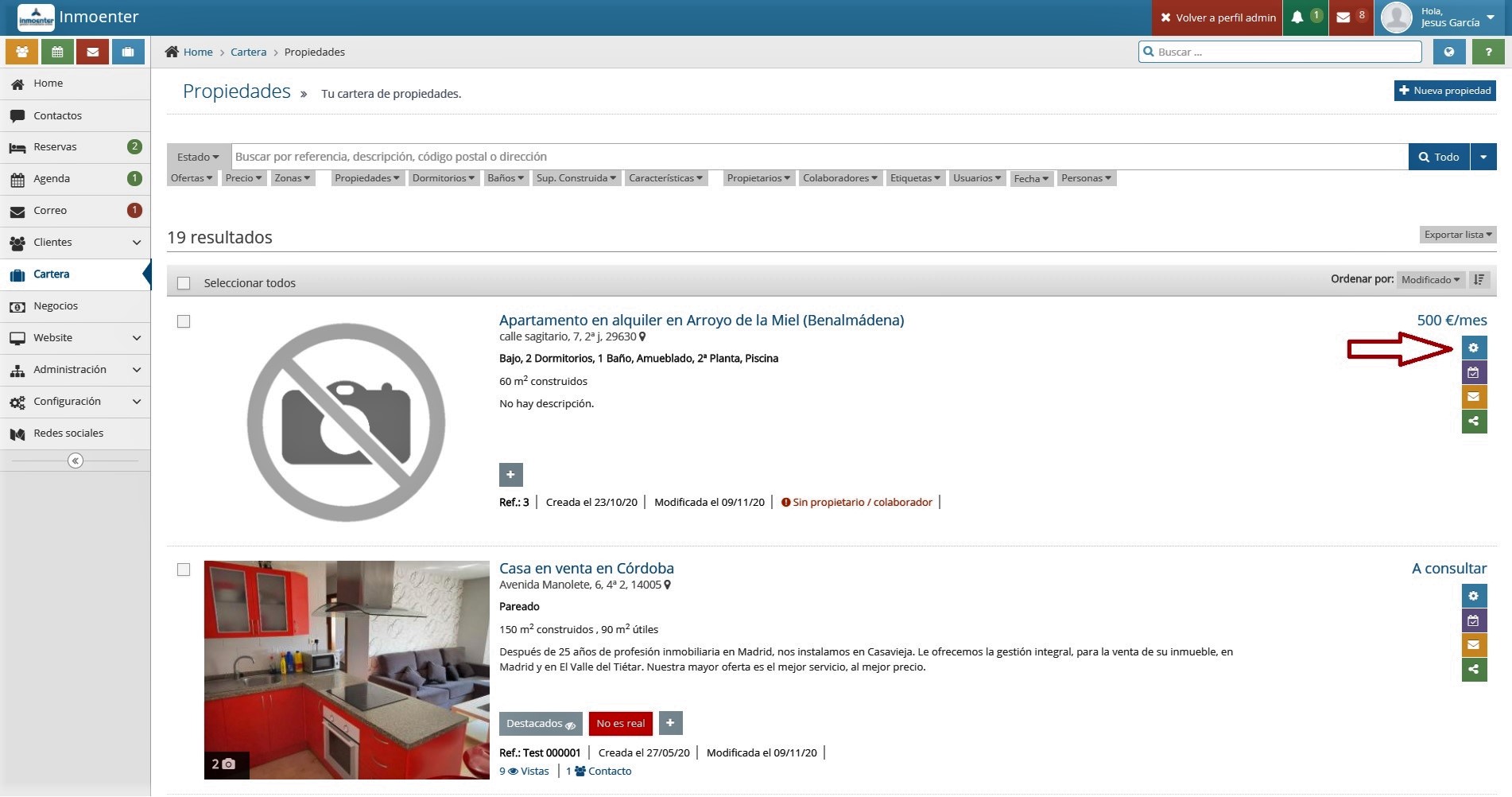Screen dimensions: 1512x797
Task: Click the Cartera breadcrumb link
Action: point(249,52)
